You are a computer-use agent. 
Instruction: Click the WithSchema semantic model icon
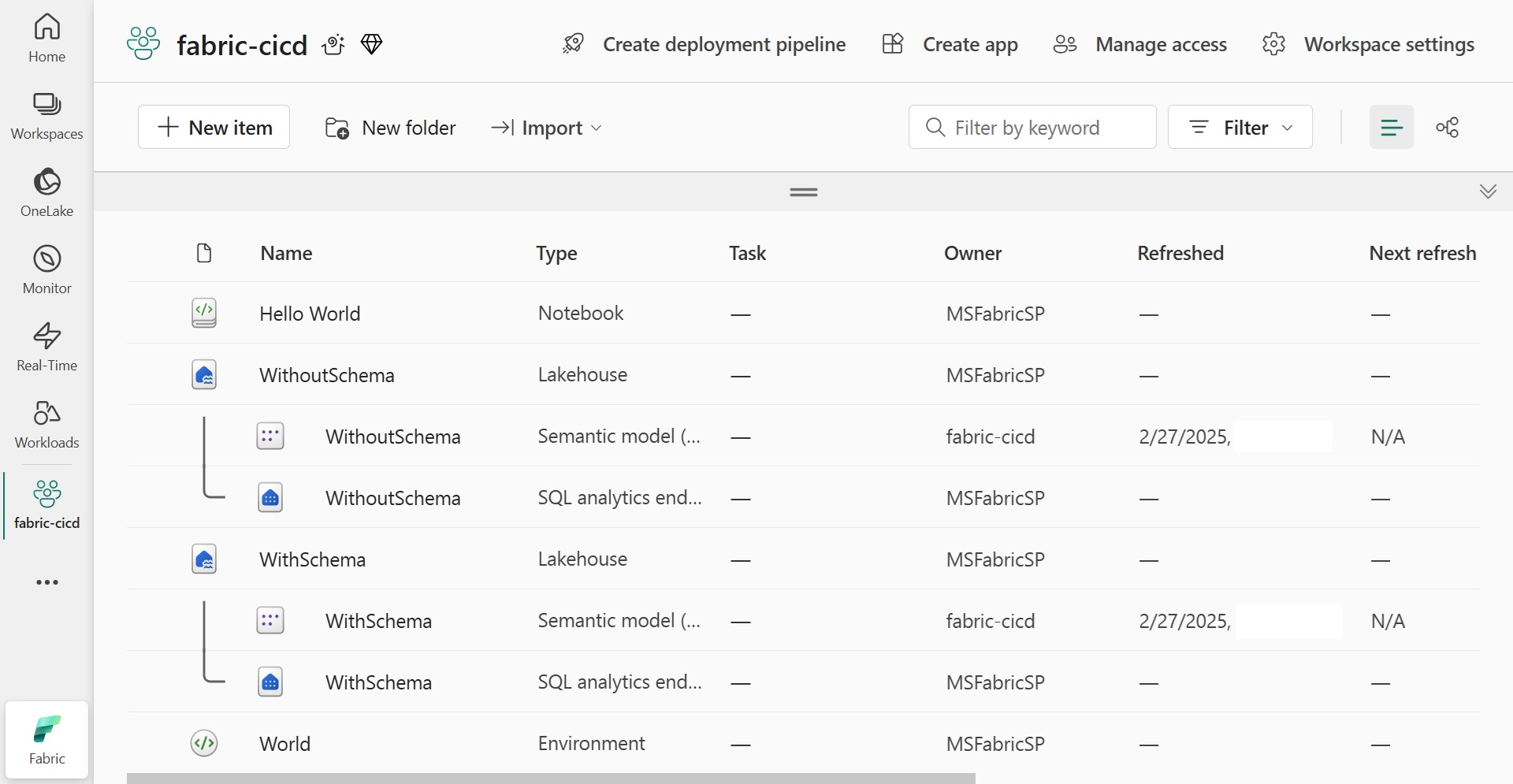(270, 620)
